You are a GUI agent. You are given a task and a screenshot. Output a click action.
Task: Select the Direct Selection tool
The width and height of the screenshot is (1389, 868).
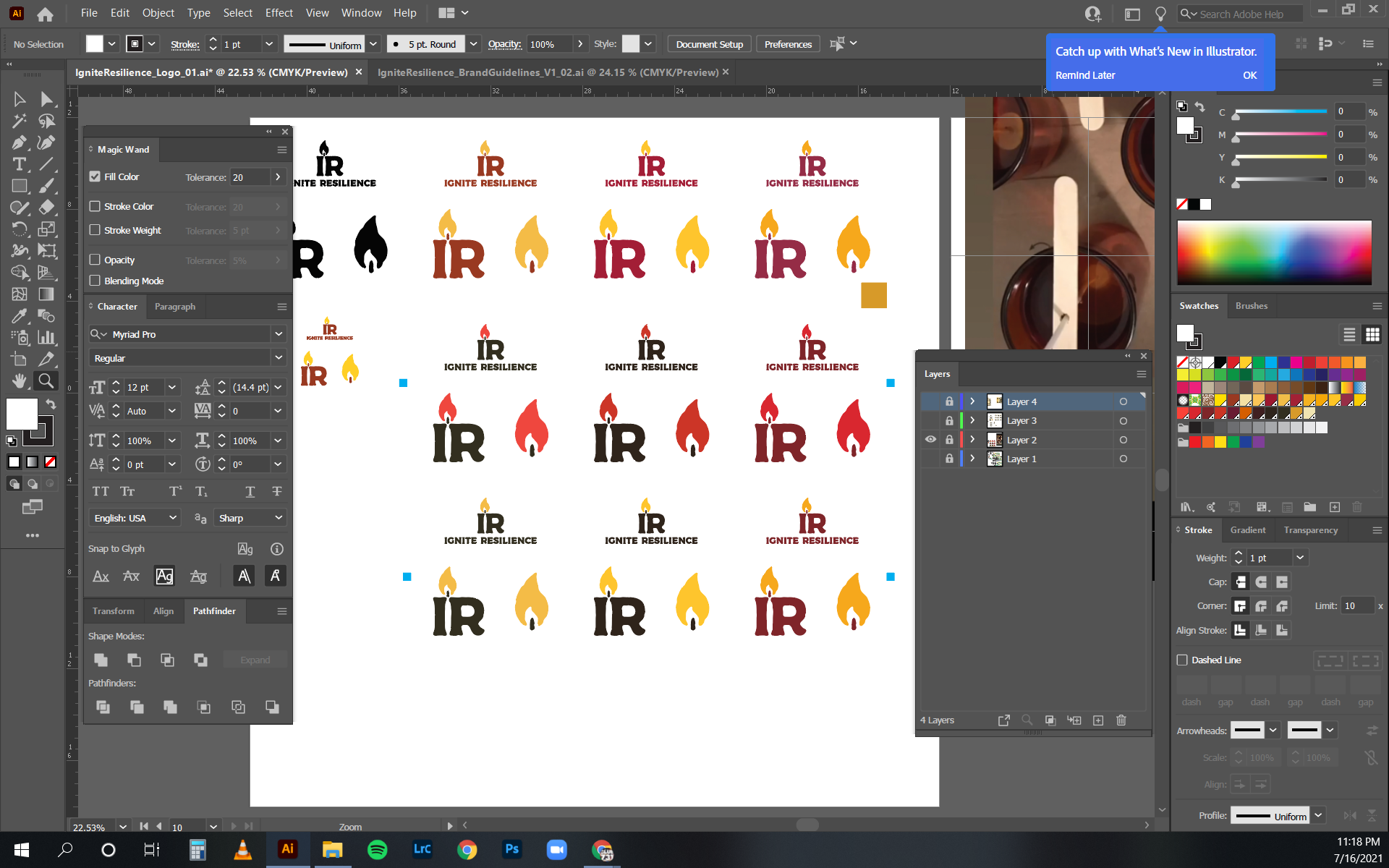tap(46, 99)
